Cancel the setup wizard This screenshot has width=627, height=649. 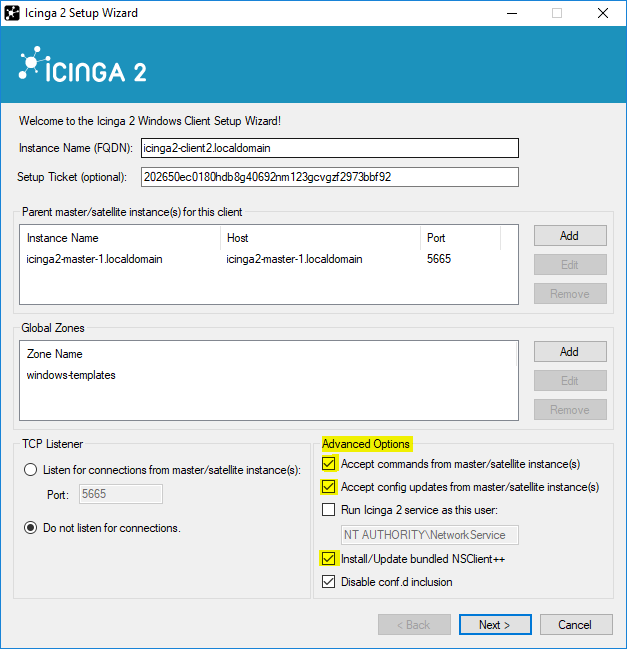click(x=576, y=625)
